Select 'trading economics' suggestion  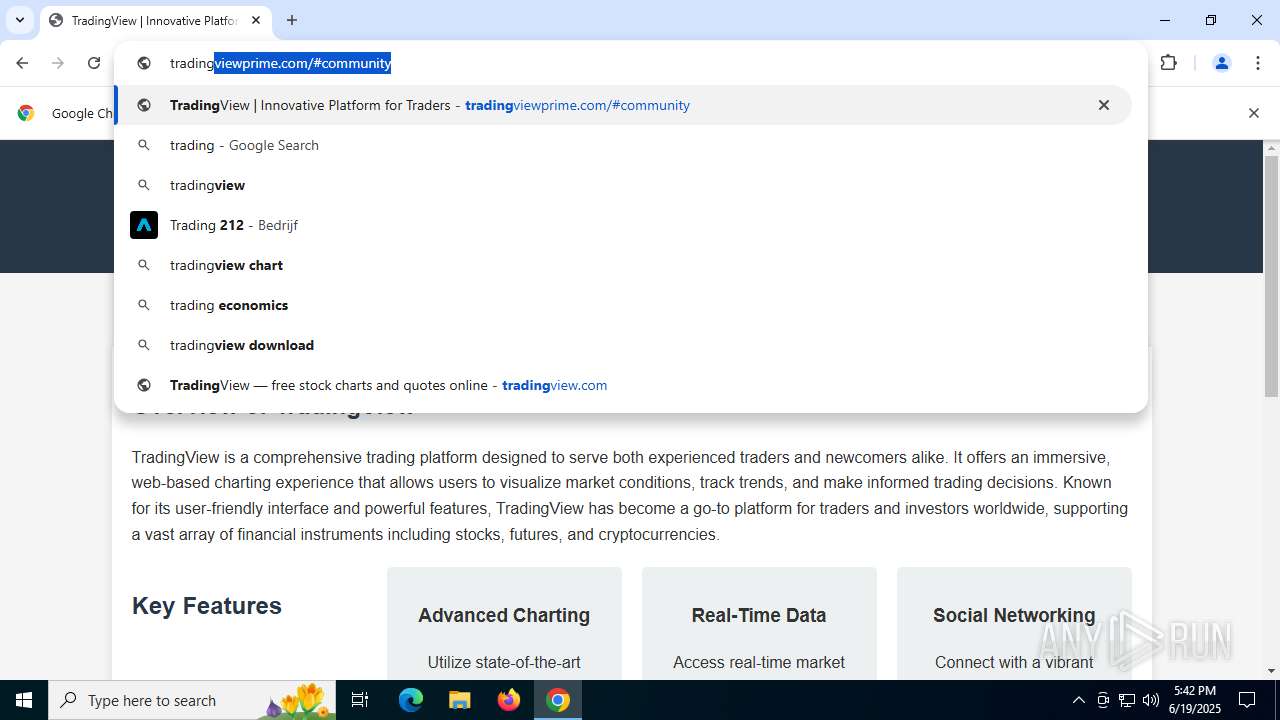pos(623,305)
